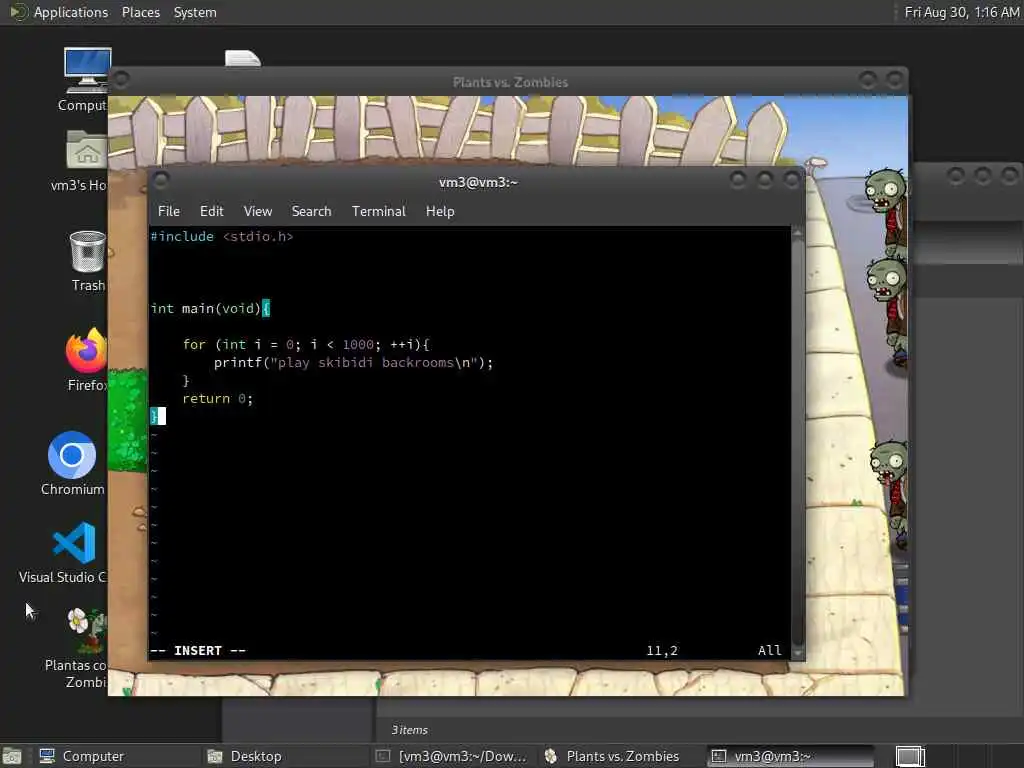Click the '-- INSERT --' mode indicator
1024x768 pixels.
198,650
